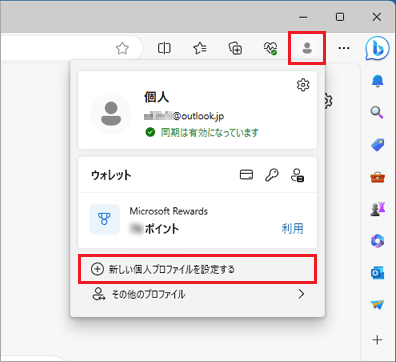The width and height of the screenshot is (396, 362).
Task: Click the 利用 rewards link
Action: tap(292, 229)
